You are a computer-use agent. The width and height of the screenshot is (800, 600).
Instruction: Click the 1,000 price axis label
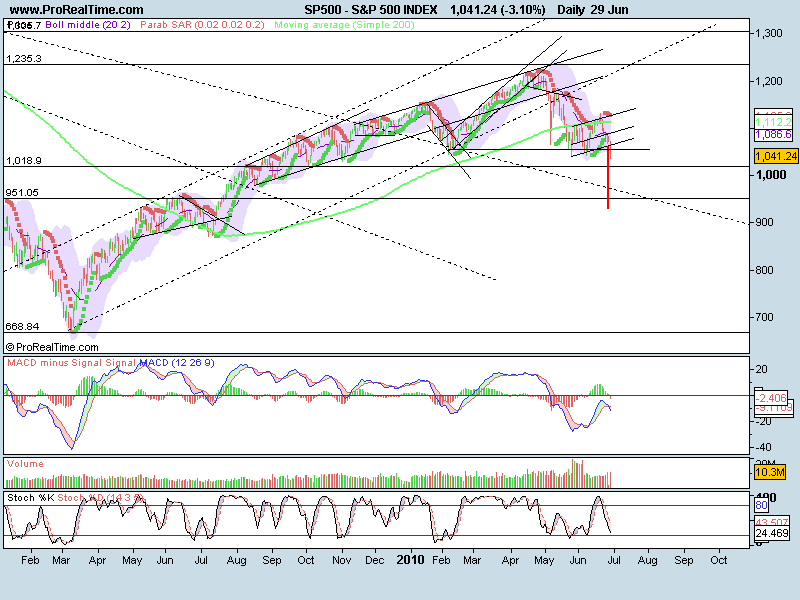[771, 174]
